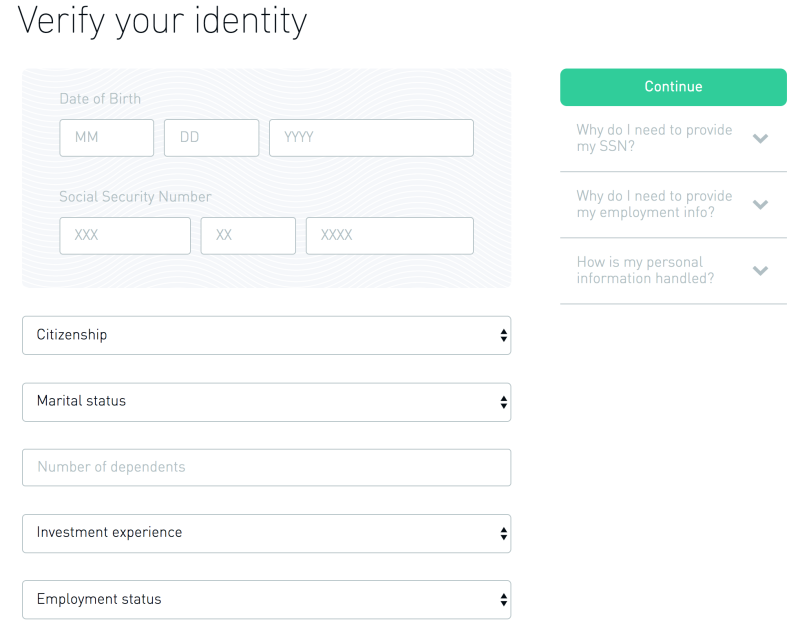Open "Why do I need to provide my SSN?"
Viewport: 800px width, 634px height.
coord(654,138)
